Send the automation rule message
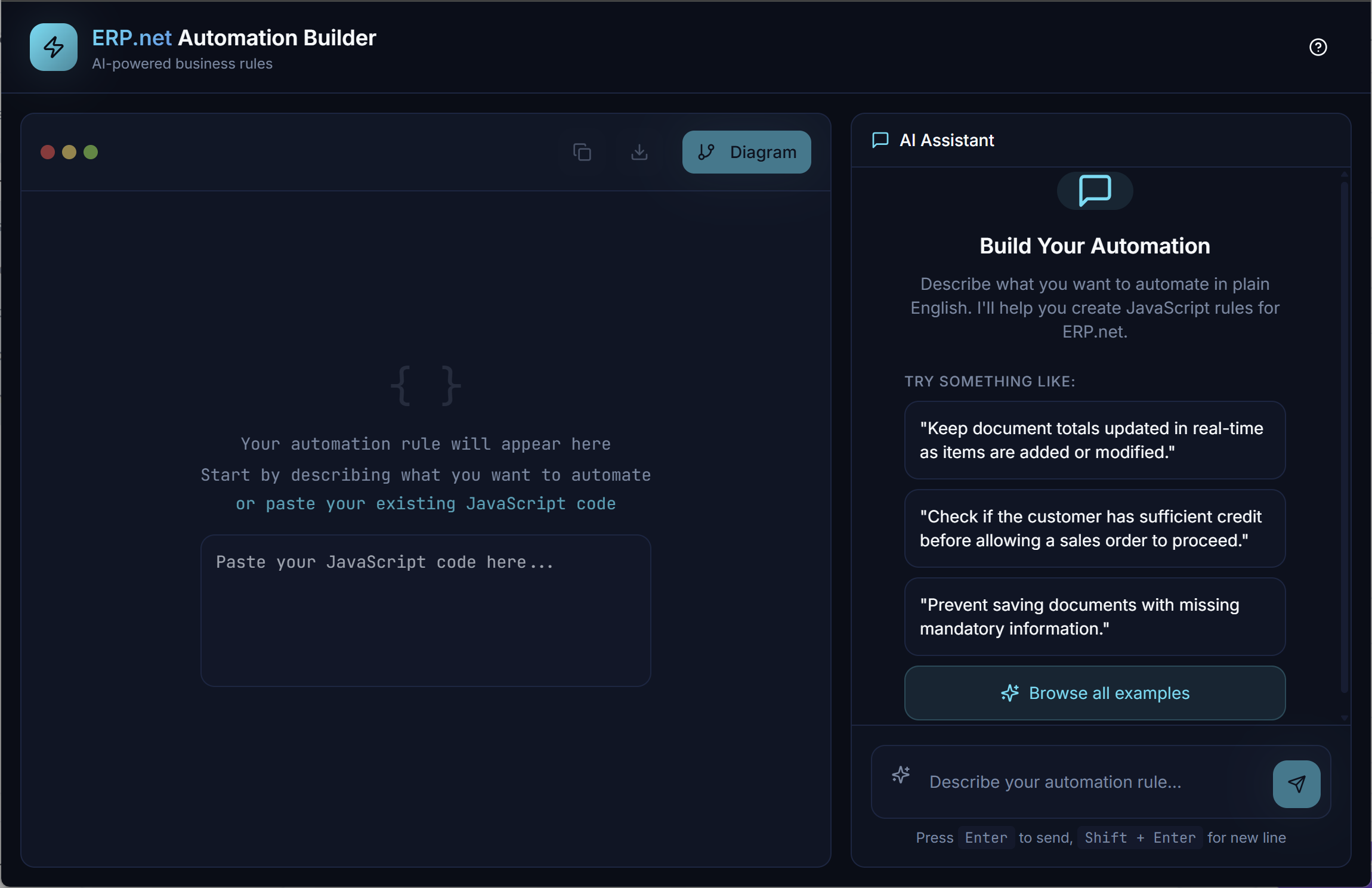The width and height of the screenshot is (1372, 888). pyautogui.click(x=1296, y=784)
